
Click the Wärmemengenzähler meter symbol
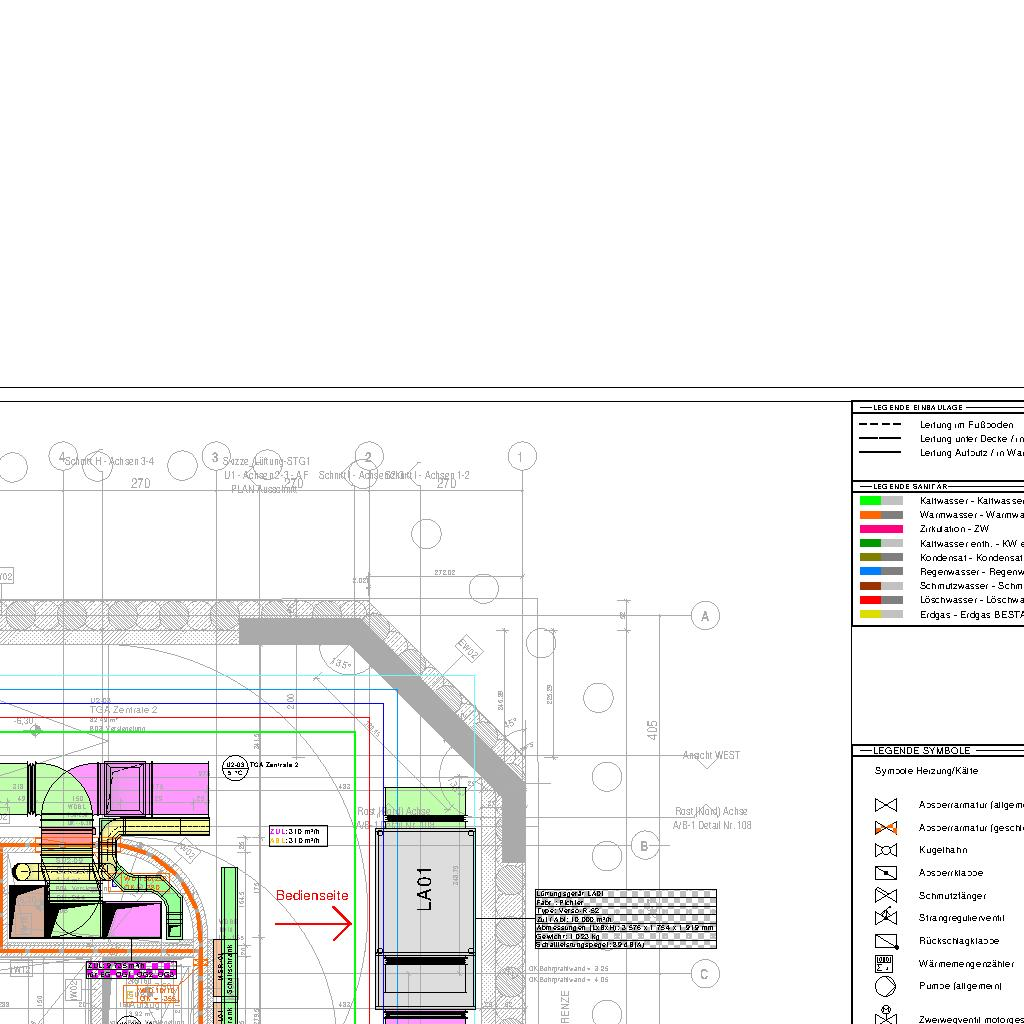coord(885,964)
